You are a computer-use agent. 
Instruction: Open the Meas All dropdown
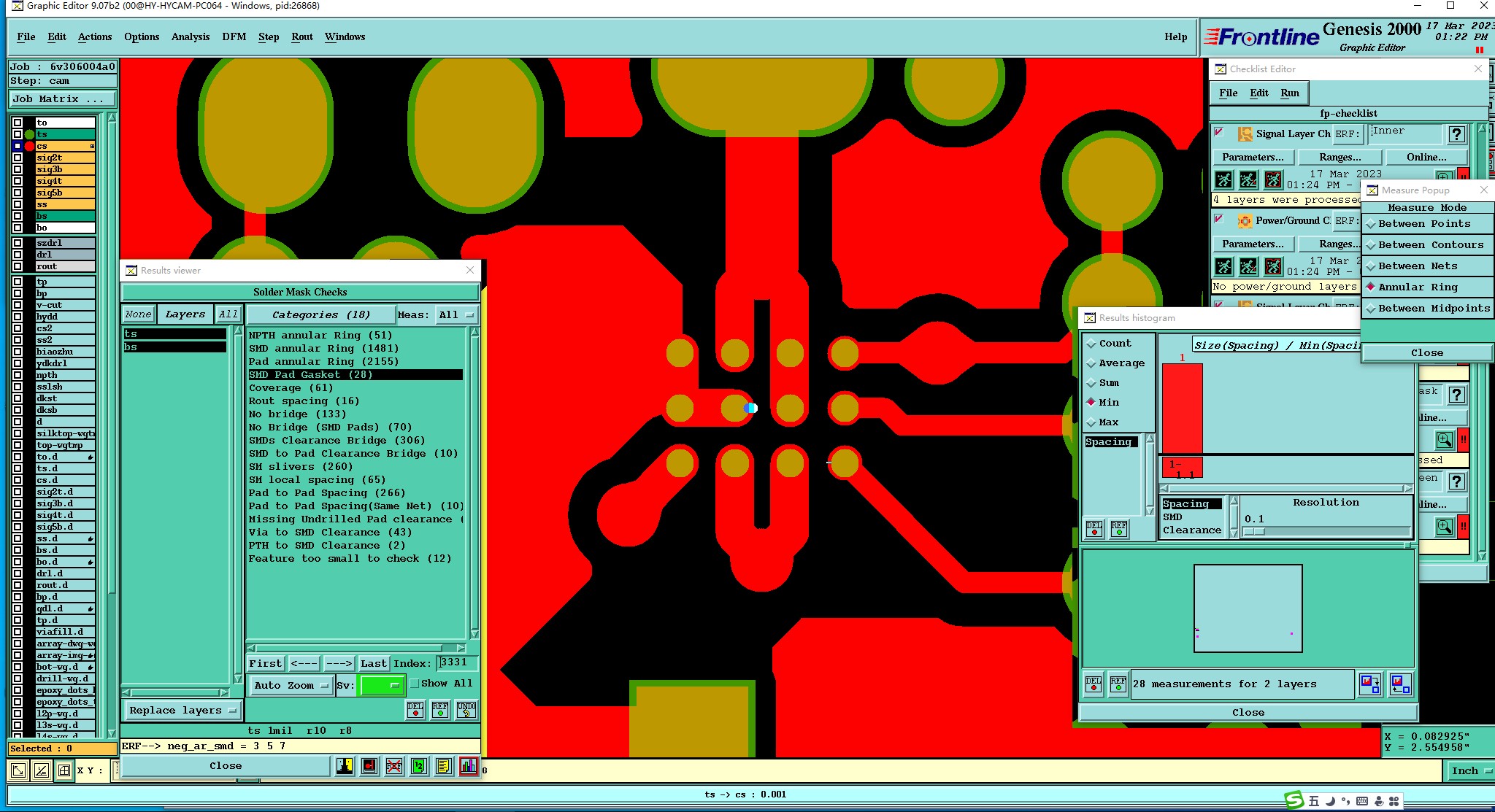[x=456, y=315]
